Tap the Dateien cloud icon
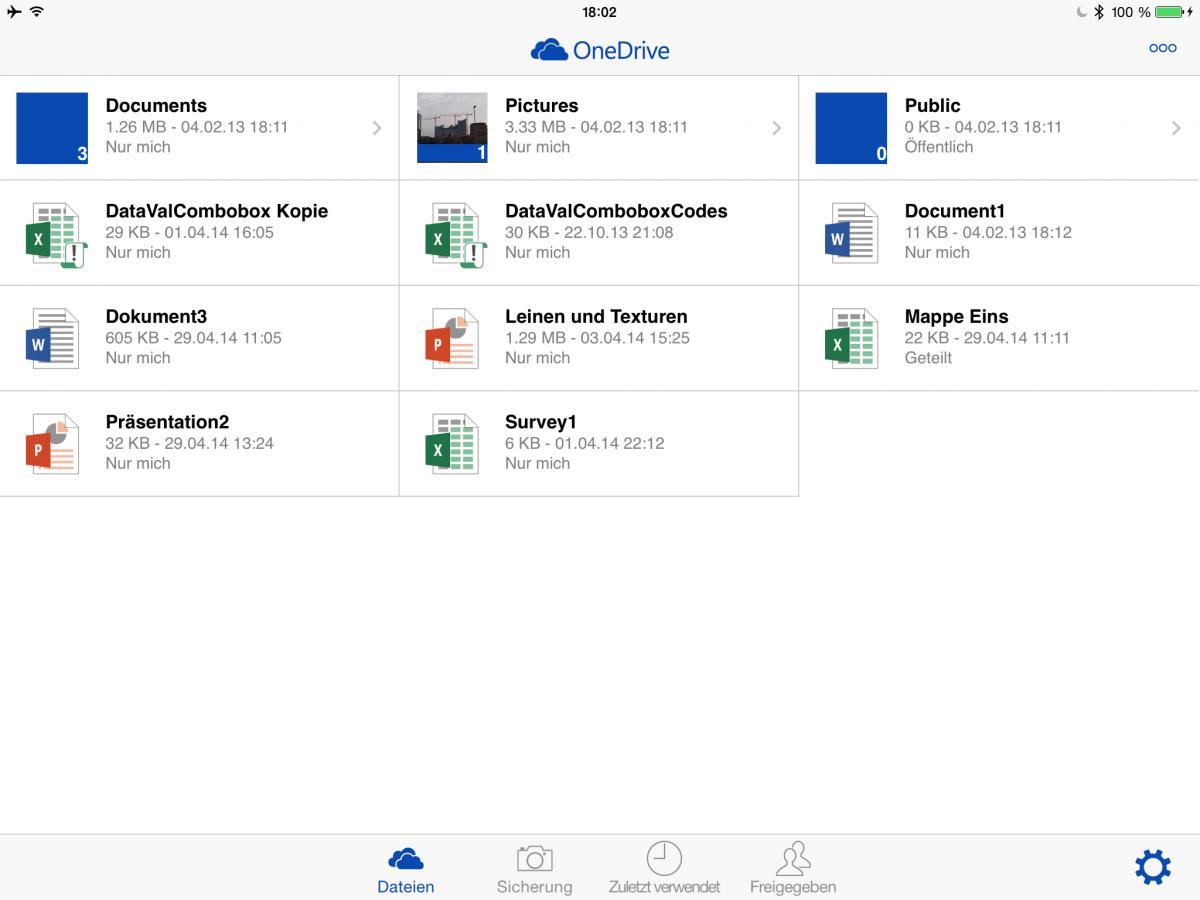Image resolution: width=1200 pixels, height=900 pixels. [x=406, y=858]
